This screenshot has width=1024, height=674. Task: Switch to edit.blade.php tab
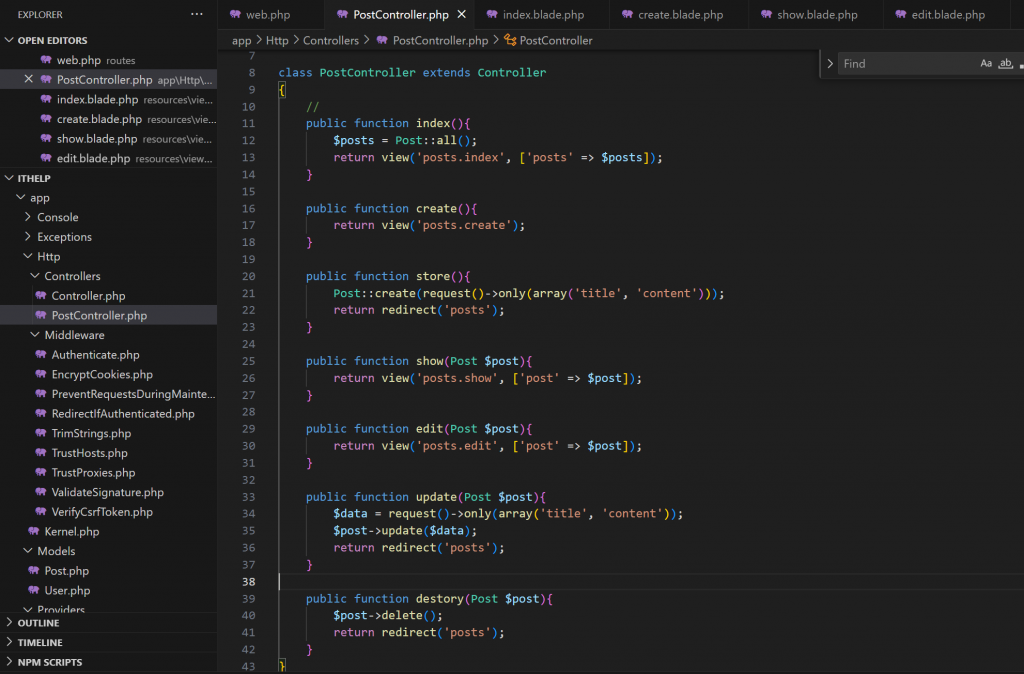tap(948, 14)
